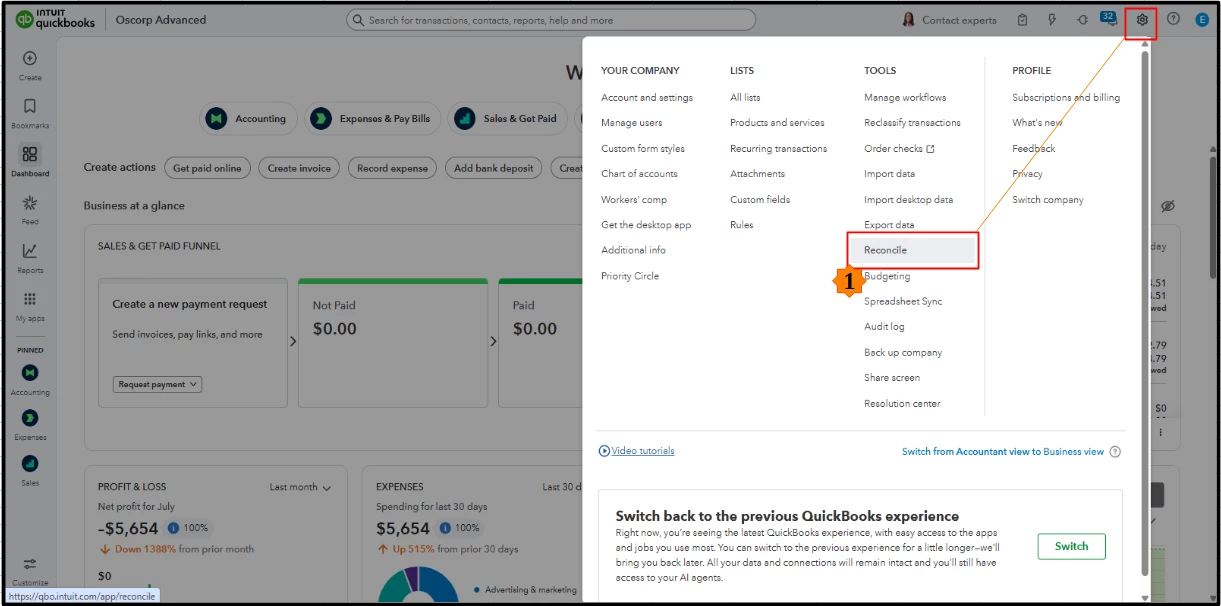The image size is (1221, 606).
Task: Expand the Request payment dropdown
Action: 158,384
